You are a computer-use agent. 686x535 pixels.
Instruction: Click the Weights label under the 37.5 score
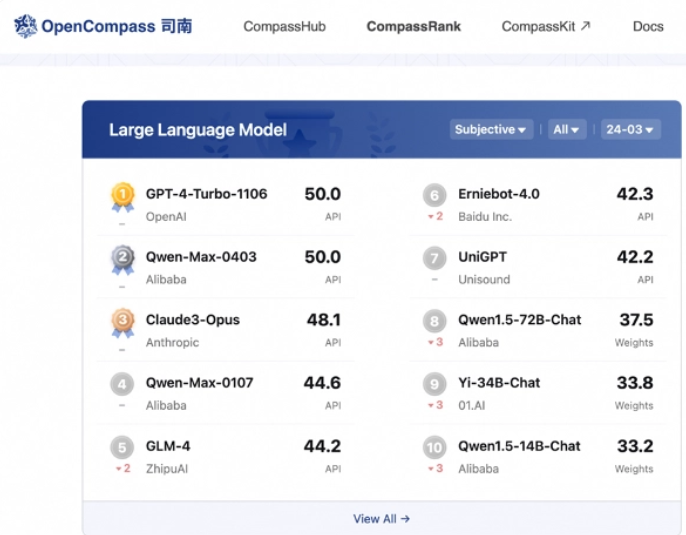coord(634,343)
